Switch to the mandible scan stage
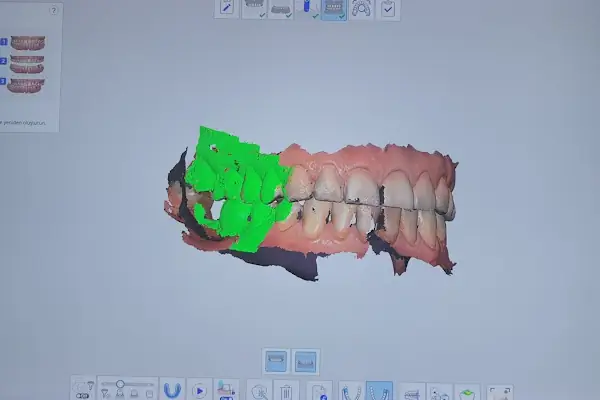The height and width of the screenshot is (400, 600). coord(280,8)
